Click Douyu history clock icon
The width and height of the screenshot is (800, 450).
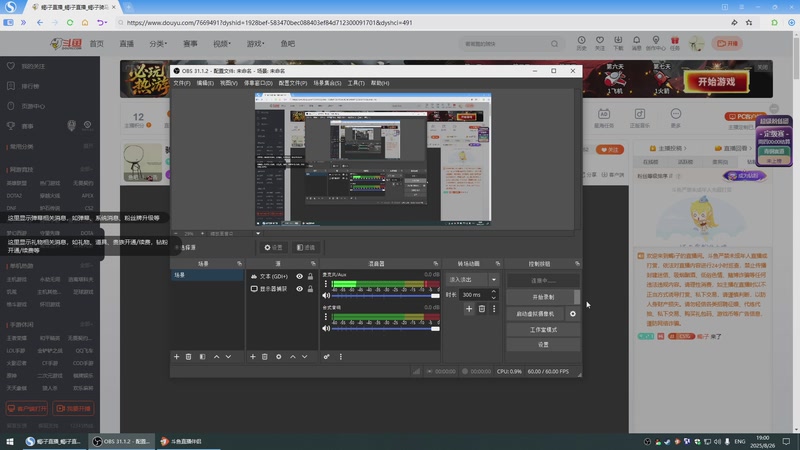click(x=581, y=43)
